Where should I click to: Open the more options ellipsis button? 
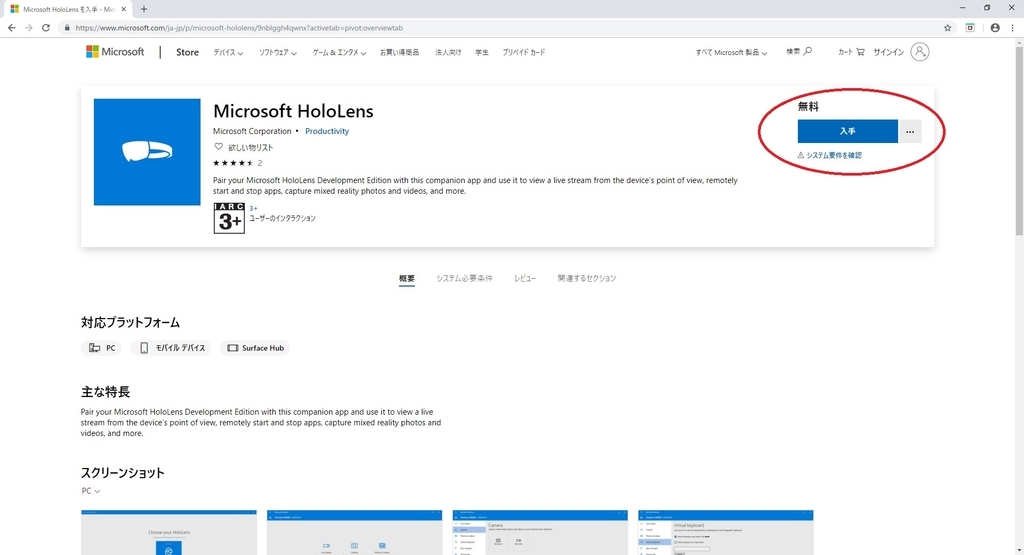(910, 131)
